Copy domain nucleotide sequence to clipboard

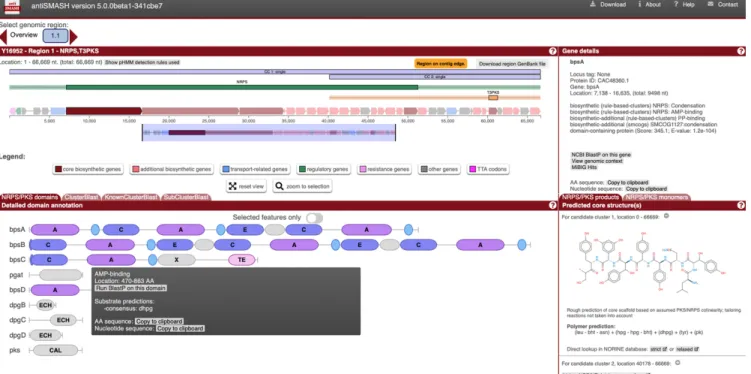pos(181,329)
